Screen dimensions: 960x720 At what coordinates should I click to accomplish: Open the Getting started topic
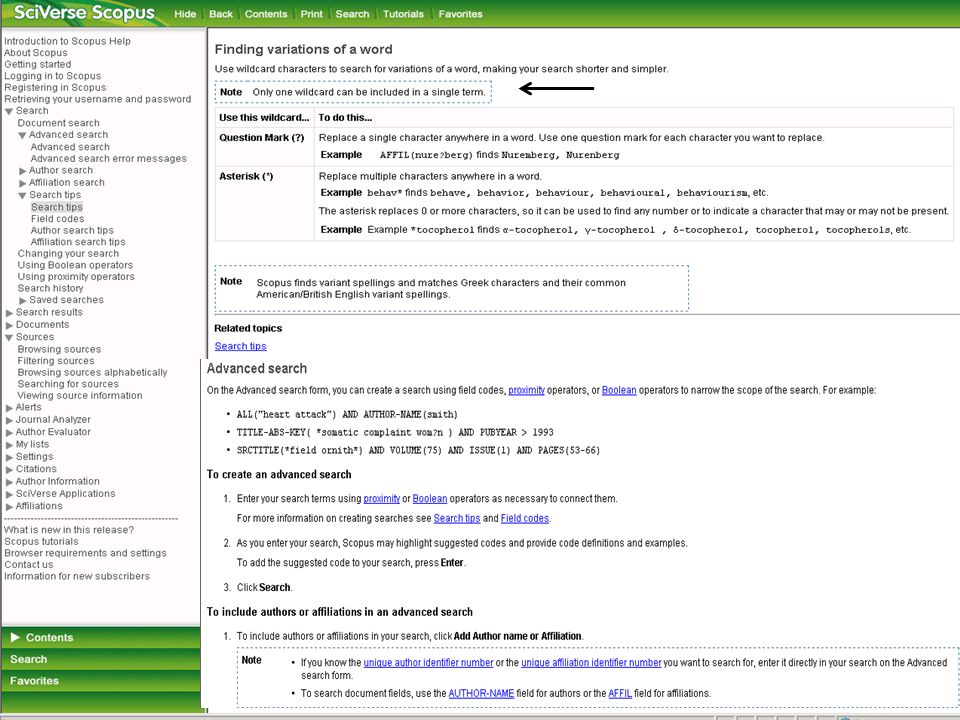pyautogui.click(x=37, y=64)
